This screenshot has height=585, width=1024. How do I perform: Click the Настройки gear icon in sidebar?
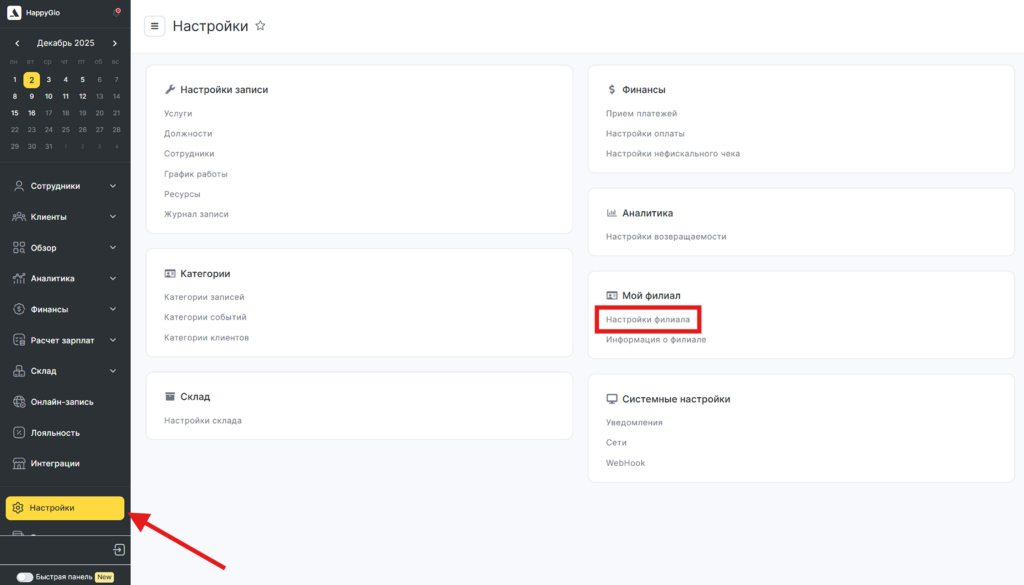(x=18, y=508)
